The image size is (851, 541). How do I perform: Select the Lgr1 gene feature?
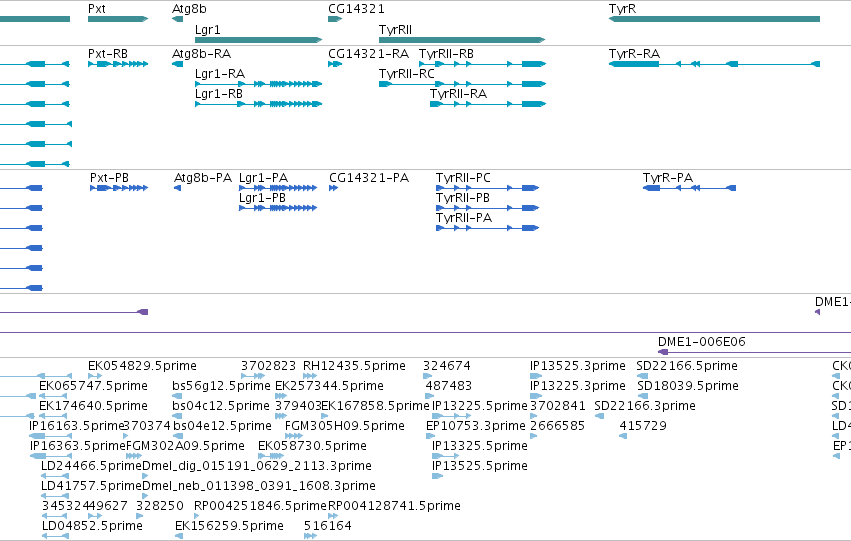click(x=258, y=40)
